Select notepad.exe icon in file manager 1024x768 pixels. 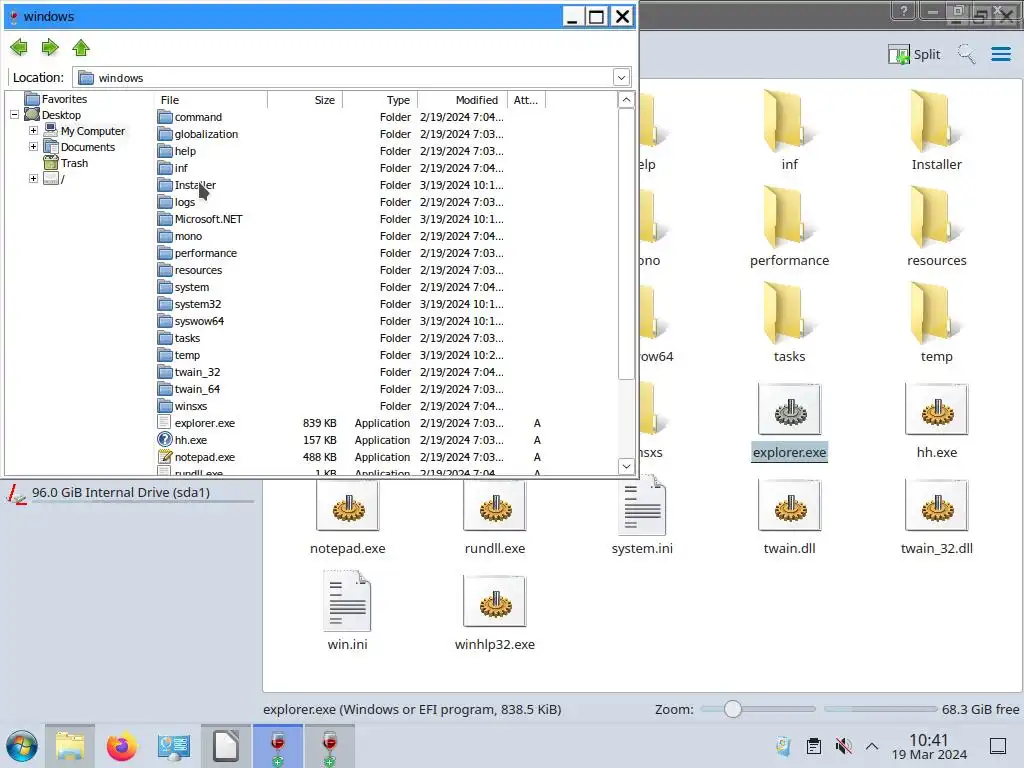[347, 516]
